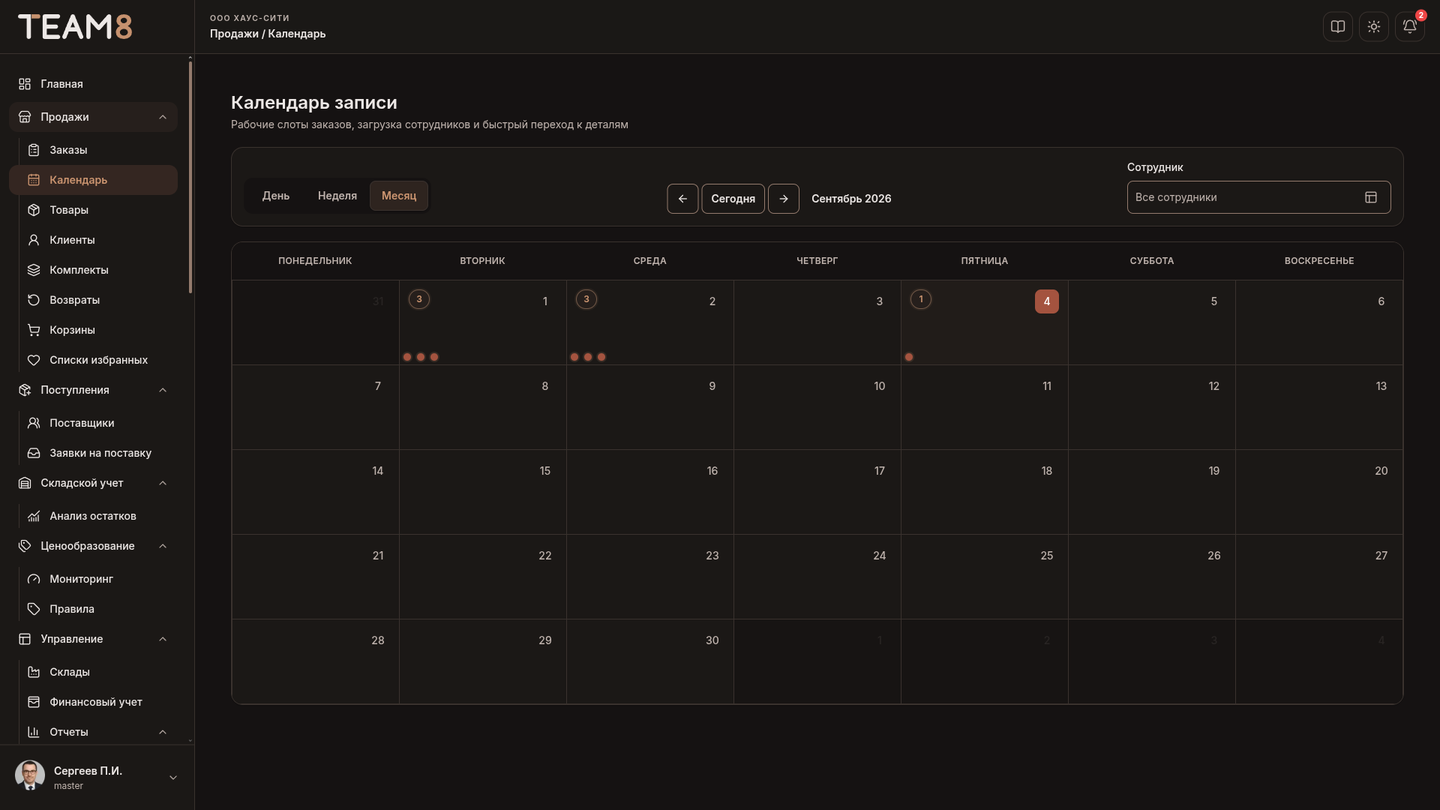Open the Сергеев П.И. user menu
Screen dimensions: 1440x810
coord(97,777)
